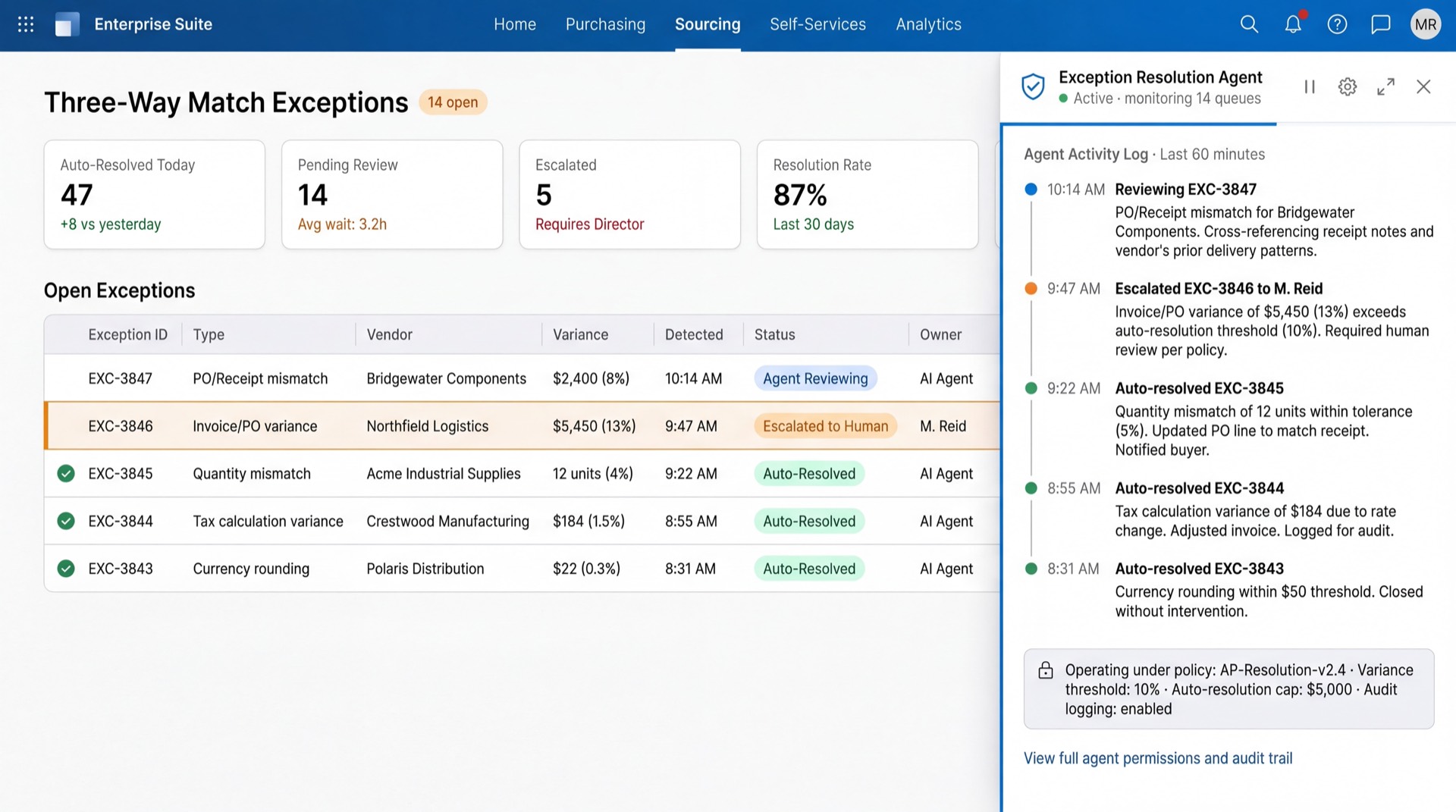Click the Escalated to Human status badge

[x=825, y=426]
